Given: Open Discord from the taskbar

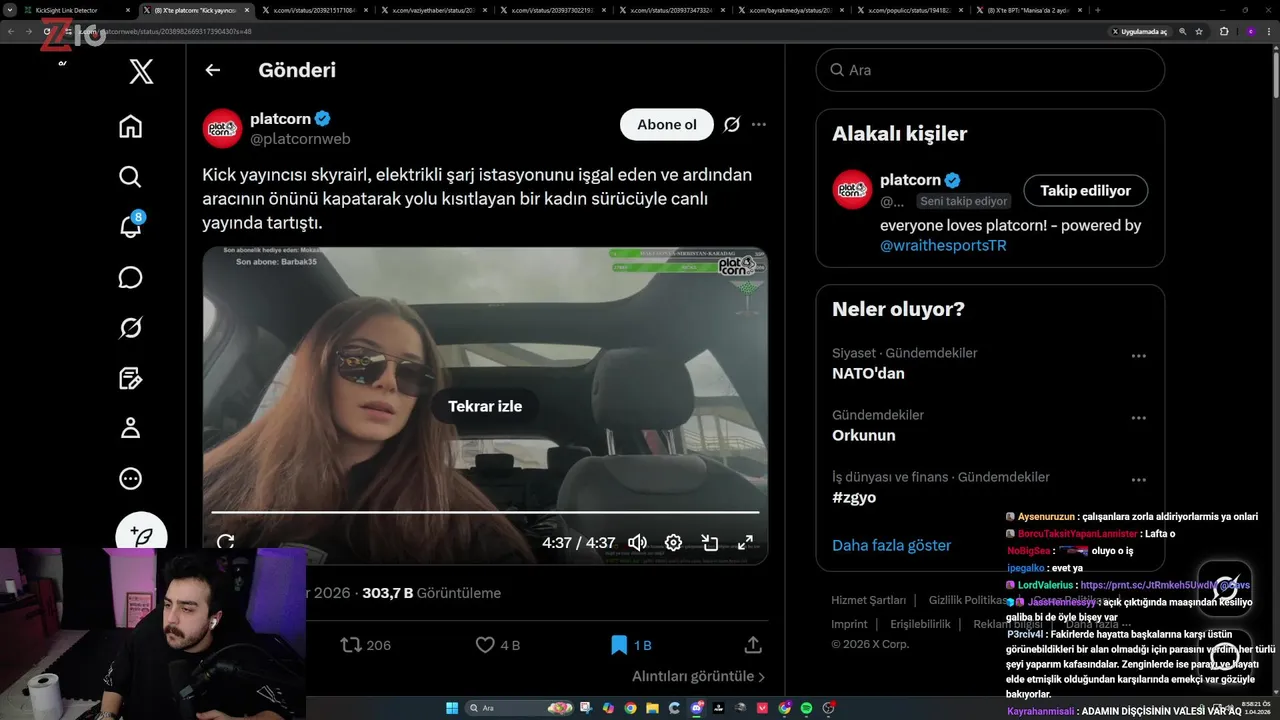Looking at the screenshot, I should [696, 708].
